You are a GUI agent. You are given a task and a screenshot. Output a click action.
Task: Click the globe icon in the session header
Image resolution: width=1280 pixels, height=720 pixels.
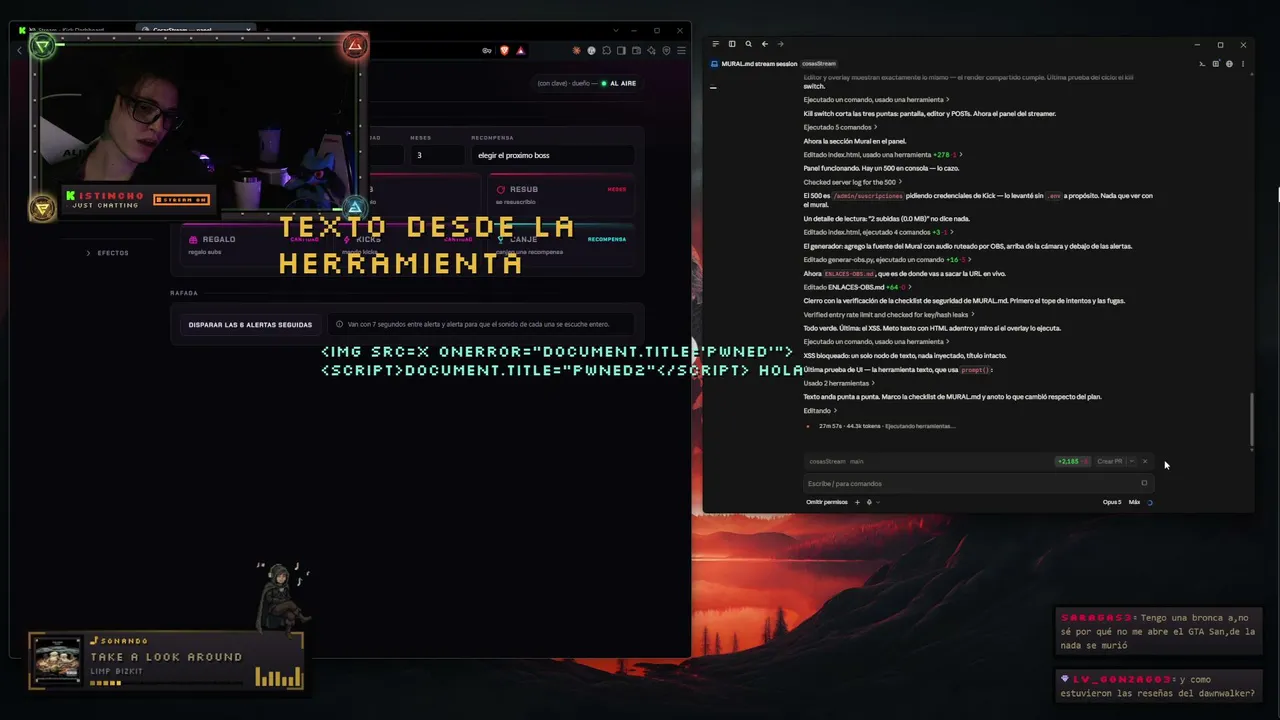pos(1229,64)
